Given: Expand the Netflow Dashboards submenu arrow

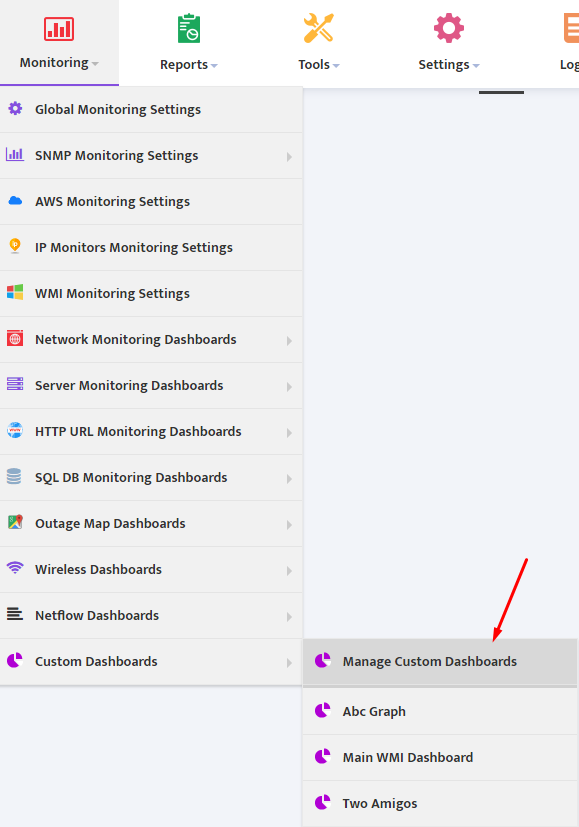Looking at the screenshot, I should 289,617.
